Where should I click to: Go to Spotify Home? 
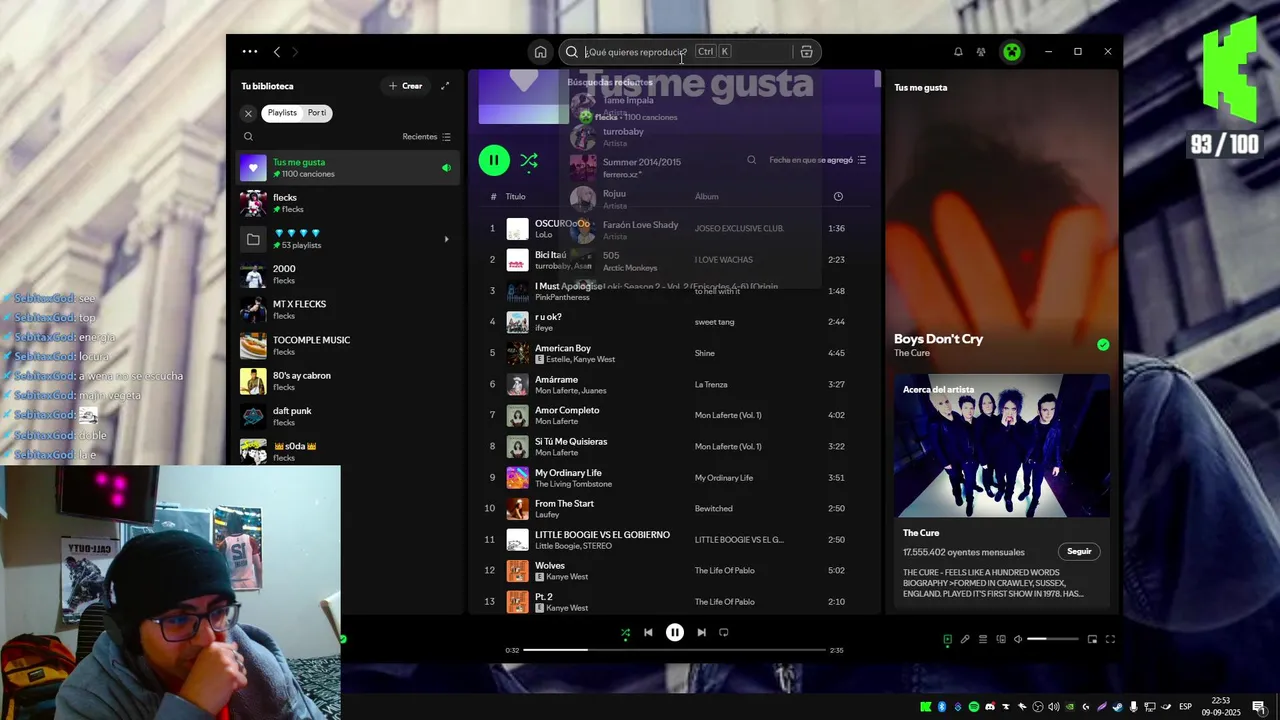[x=540, y=52]
